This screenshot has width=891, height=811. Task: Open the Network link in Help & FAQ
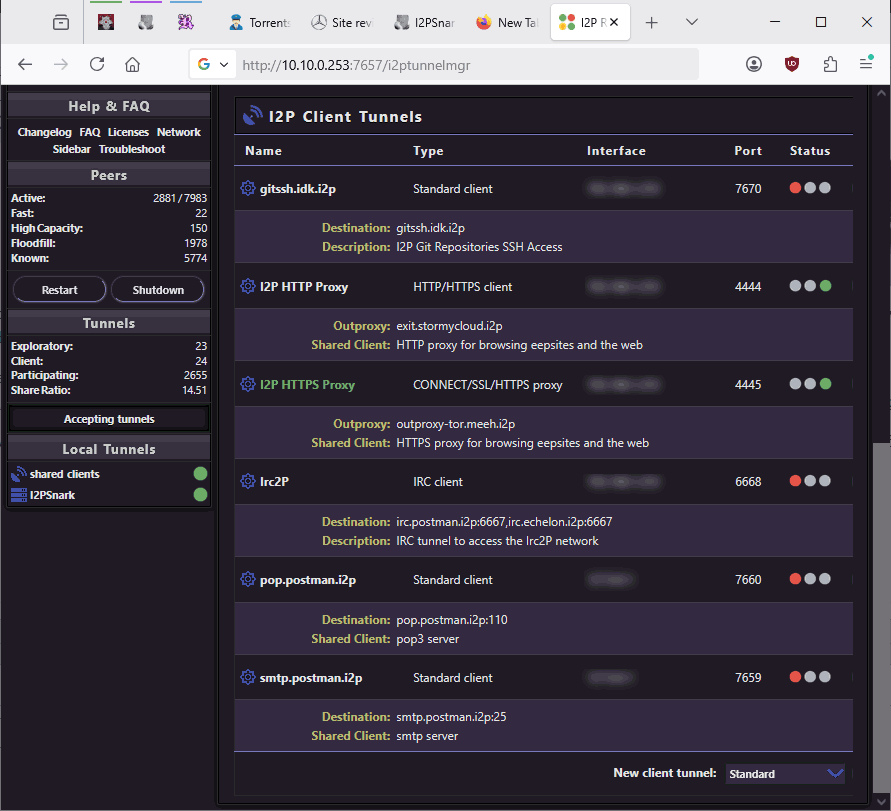(178, 132)
